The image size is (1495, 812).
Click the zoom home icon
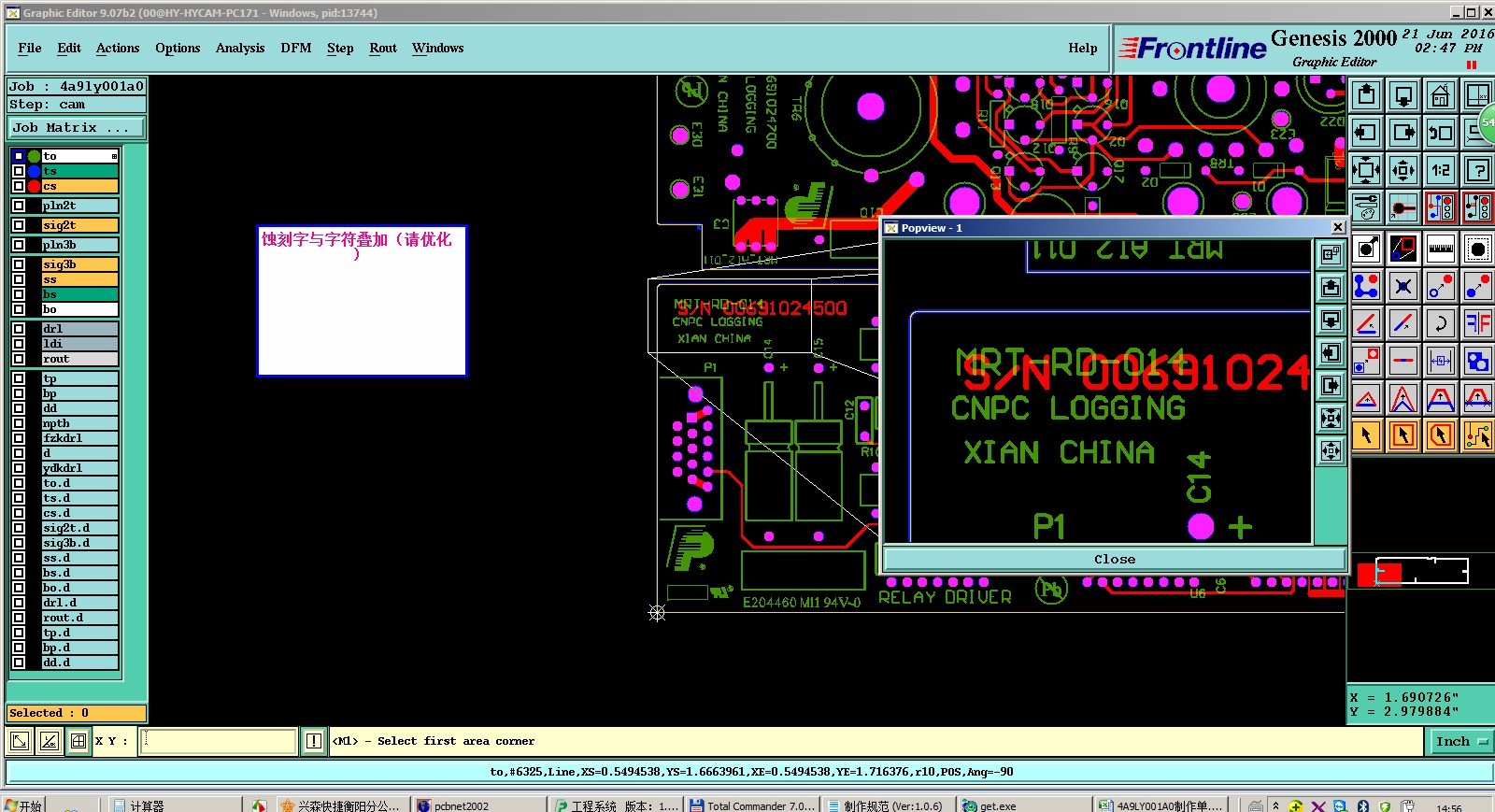1441,95
